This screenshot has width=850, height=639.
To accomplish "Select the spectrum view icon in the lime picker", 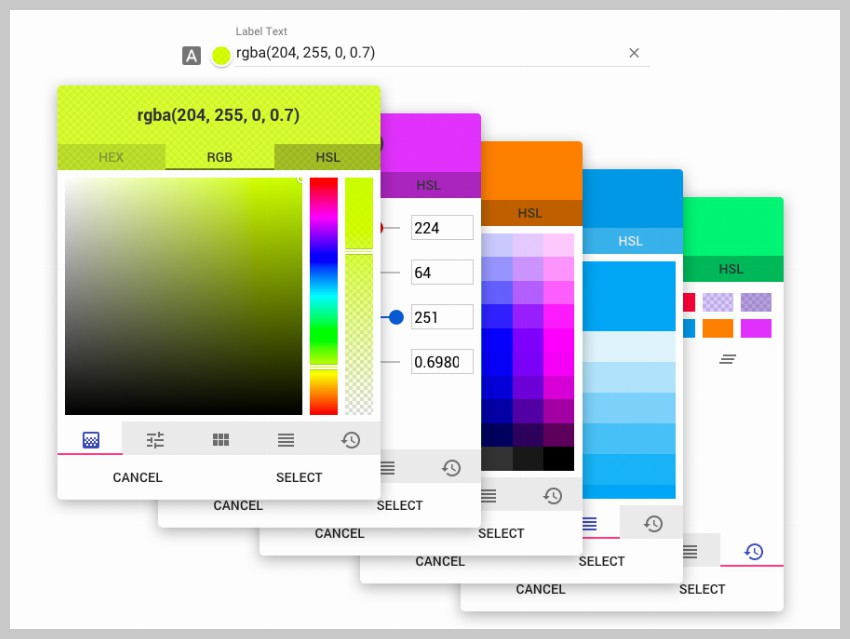I will 90,439.
